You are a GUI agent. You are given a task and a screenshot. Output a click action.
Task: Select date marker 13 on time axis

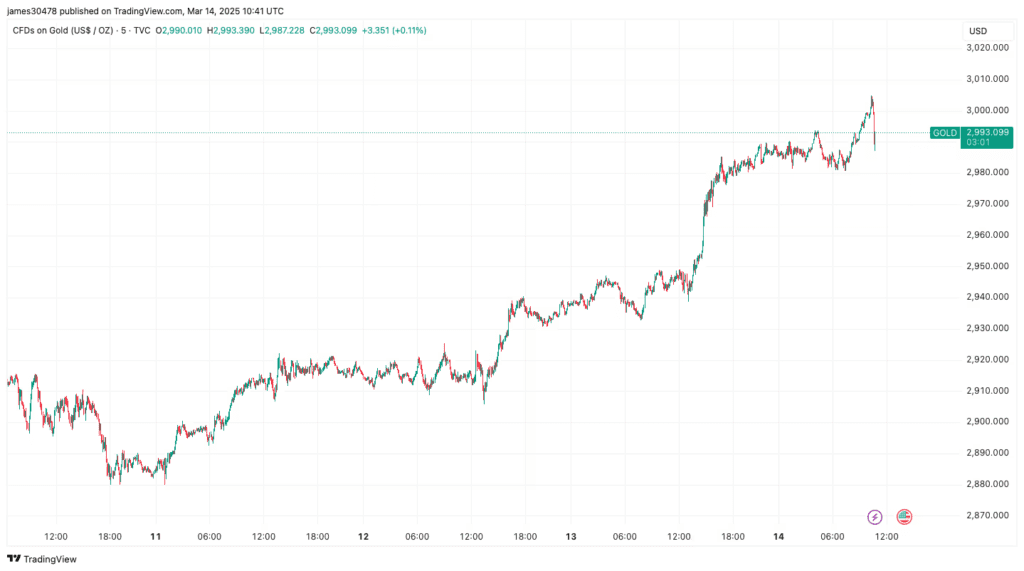coord(571,537)
